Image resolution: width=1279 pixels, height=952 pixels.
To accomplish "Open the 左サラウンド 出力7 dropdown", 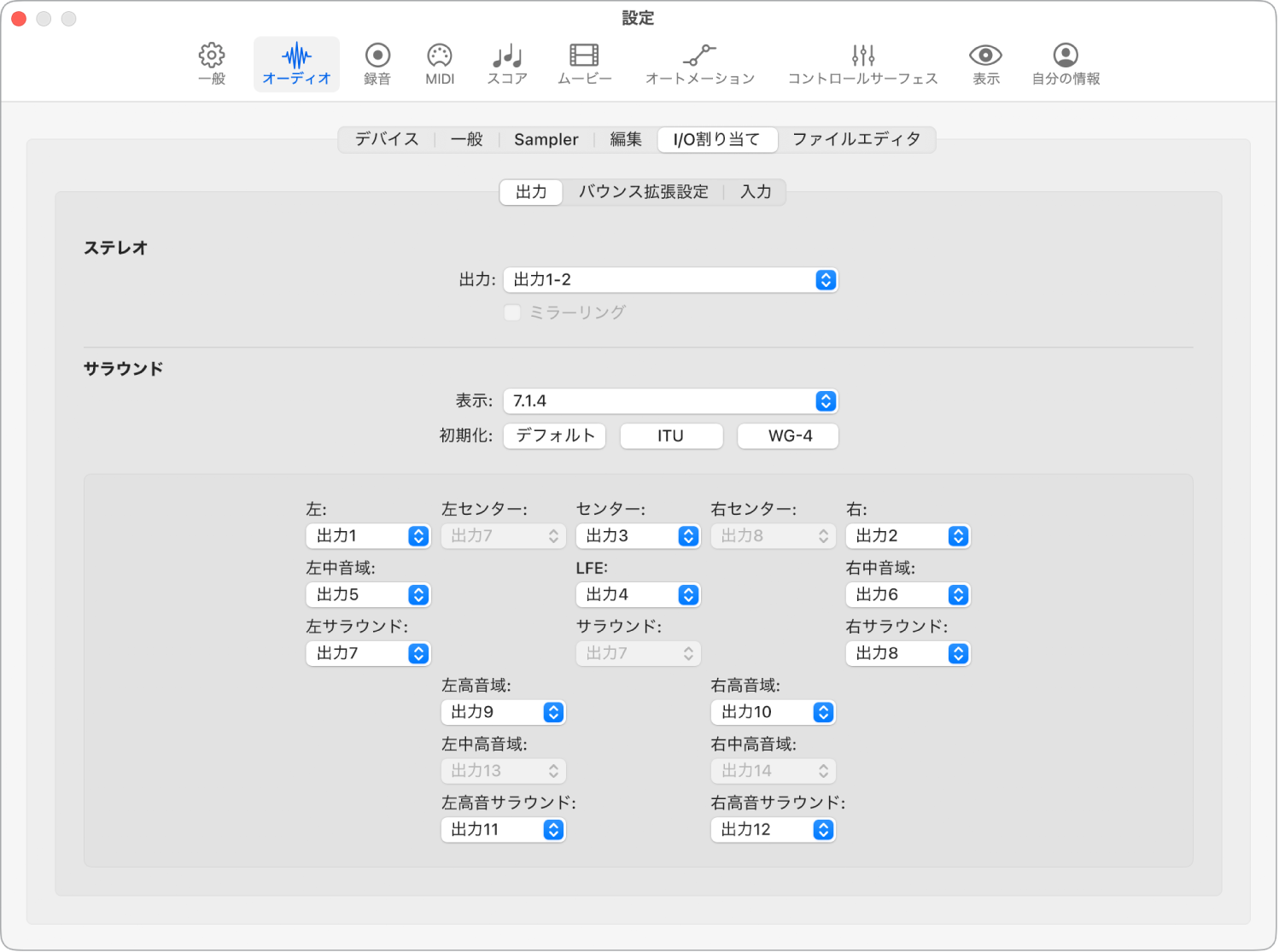I will point(368,654).
